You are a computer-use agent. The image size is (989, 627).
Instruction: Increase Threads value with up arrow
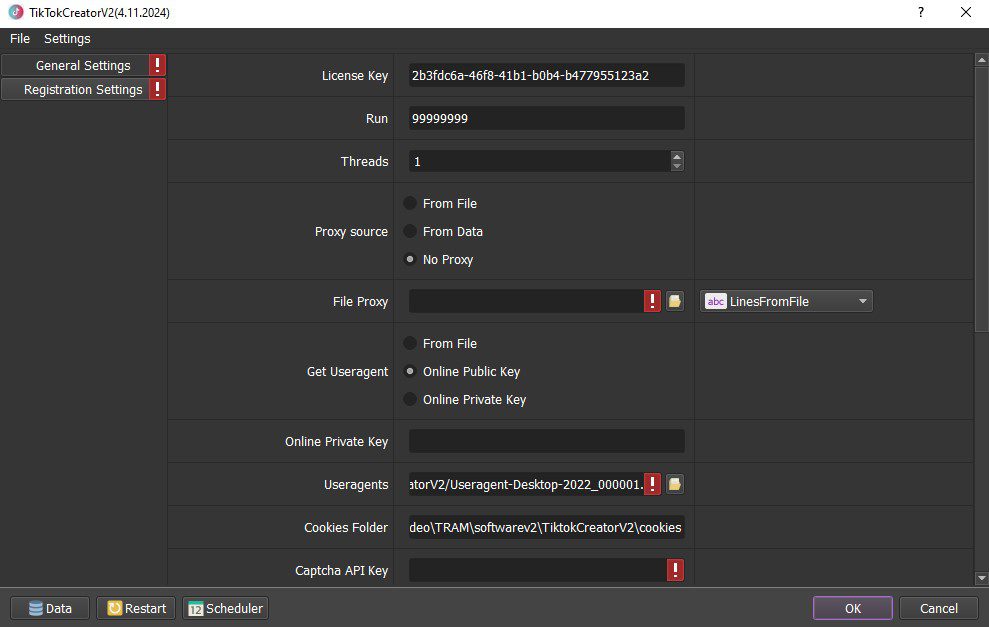[x=677, y=156]
